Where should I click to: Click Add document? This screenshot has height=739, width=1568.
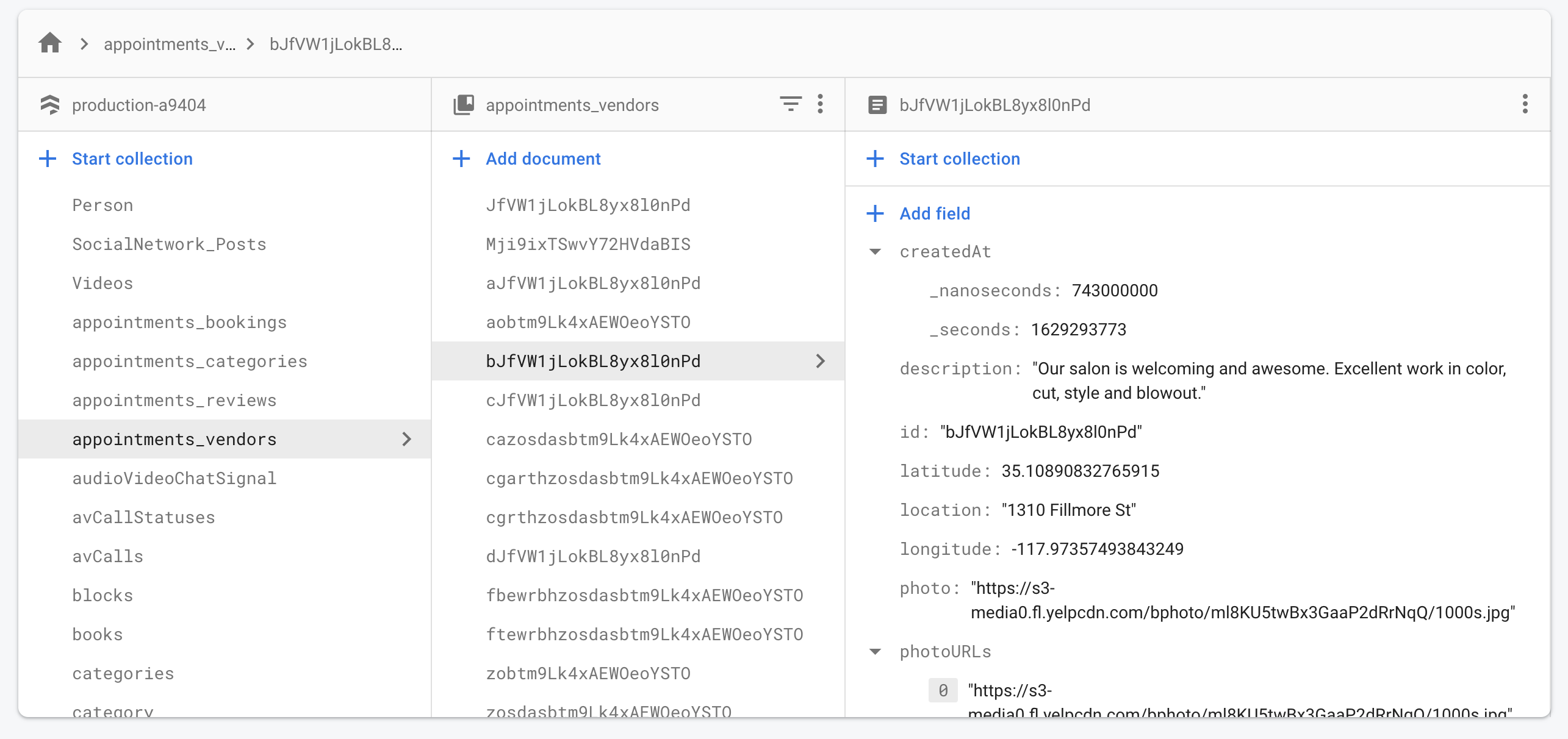[x=542, y=159]
